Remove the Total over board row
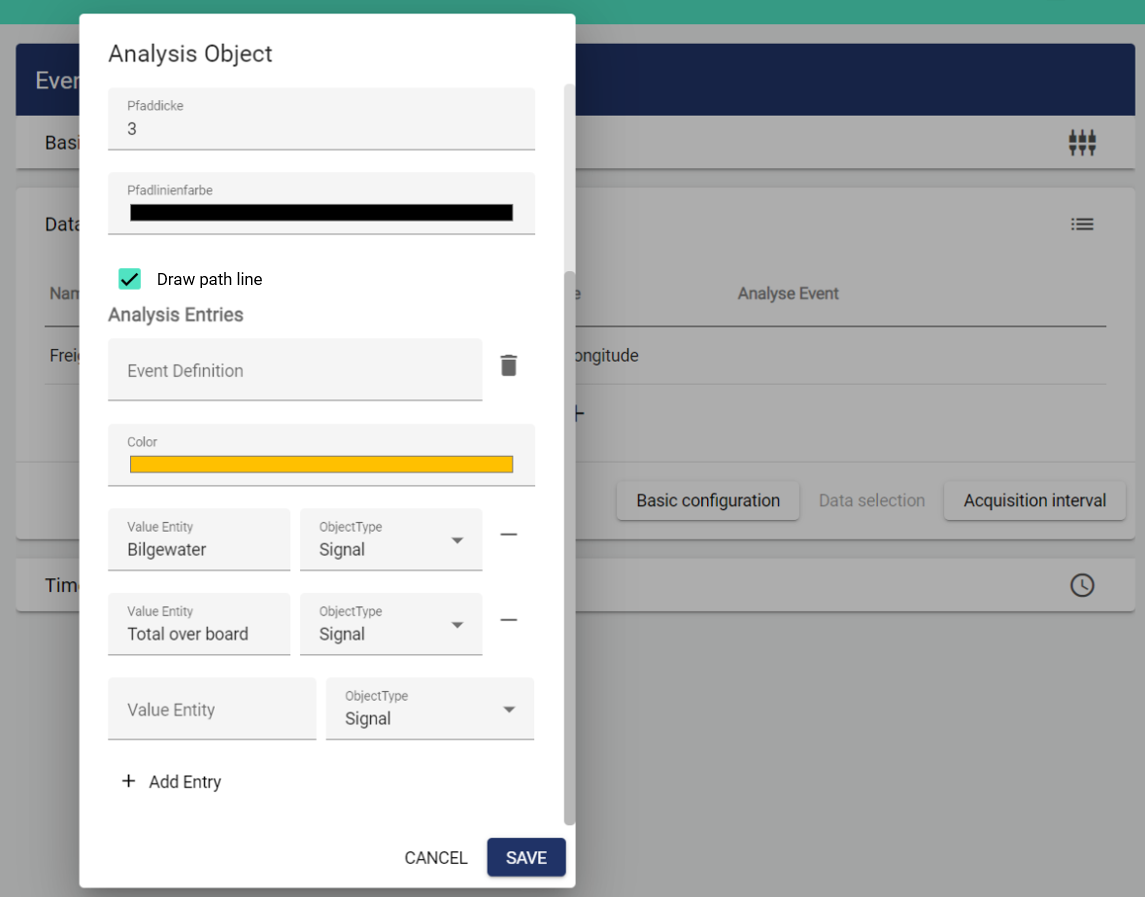 509,620
